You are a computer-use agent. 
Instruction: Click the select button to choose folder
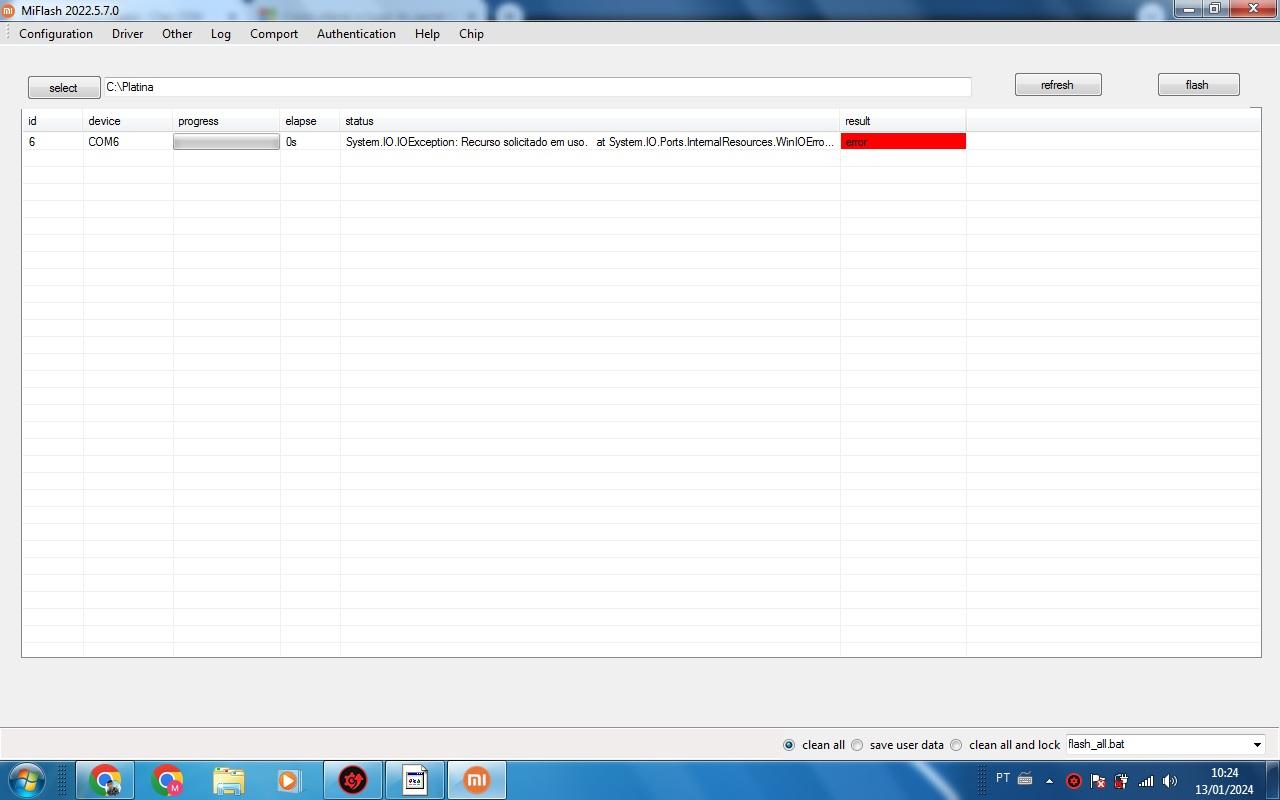click(x=64, y=88)
